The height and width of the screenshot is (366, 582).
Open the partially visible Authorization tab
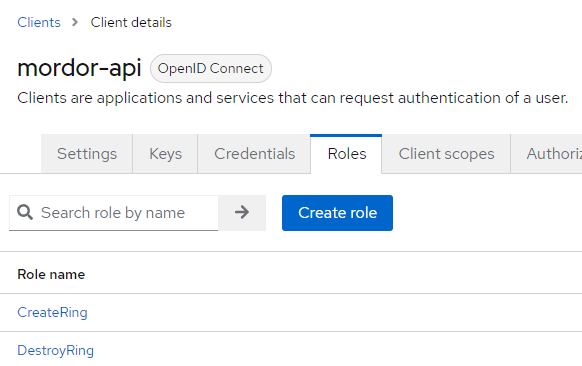[546, 154]
